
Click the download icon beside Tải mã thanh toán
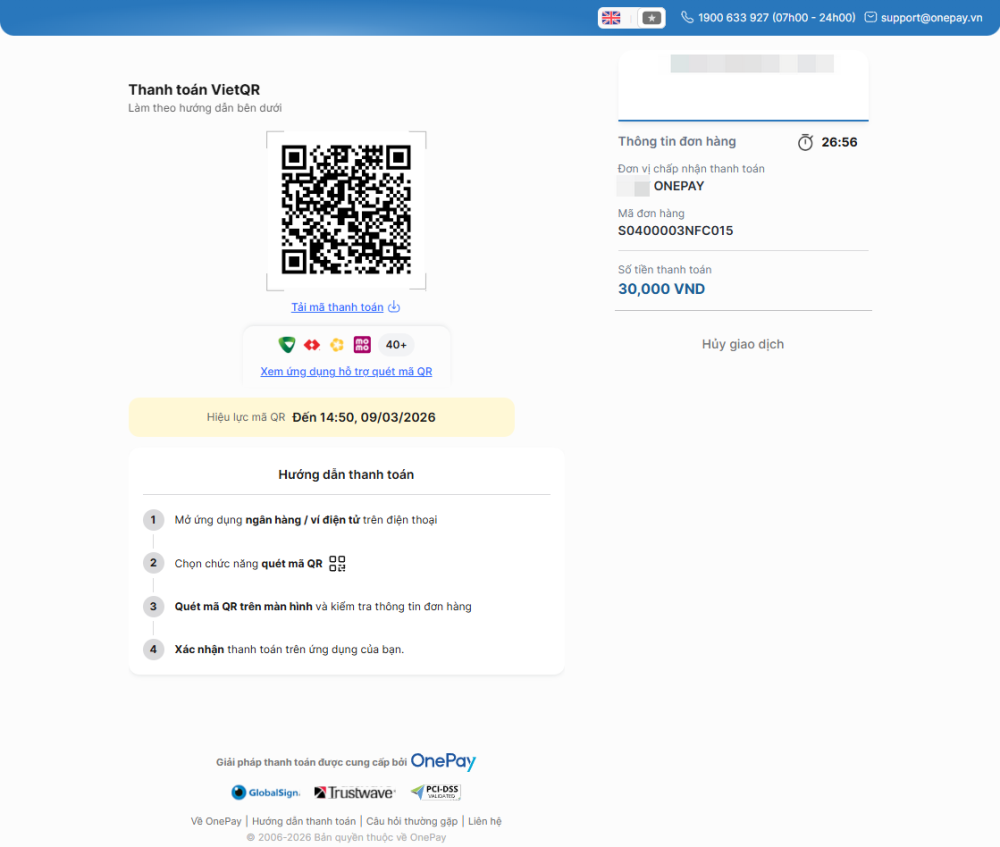394,307
